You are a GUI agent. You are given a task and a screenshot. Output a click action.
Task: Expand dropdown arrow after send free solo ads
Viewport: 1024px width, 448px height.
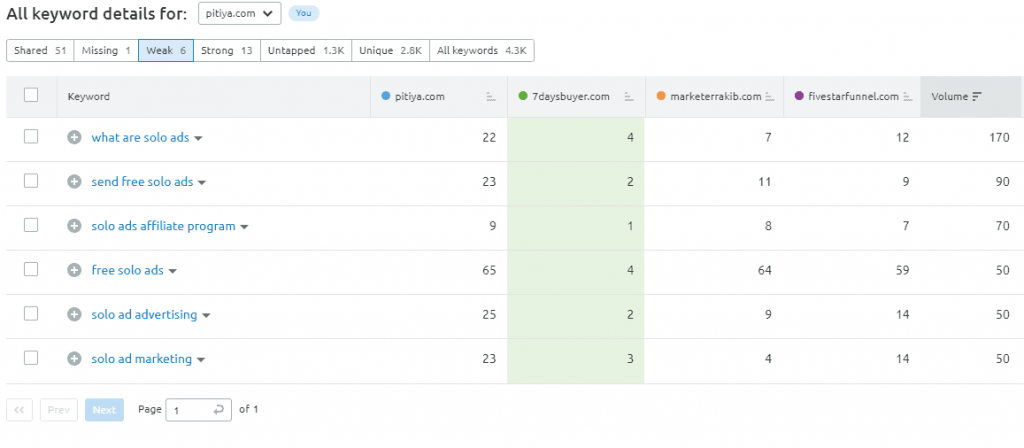202,183
